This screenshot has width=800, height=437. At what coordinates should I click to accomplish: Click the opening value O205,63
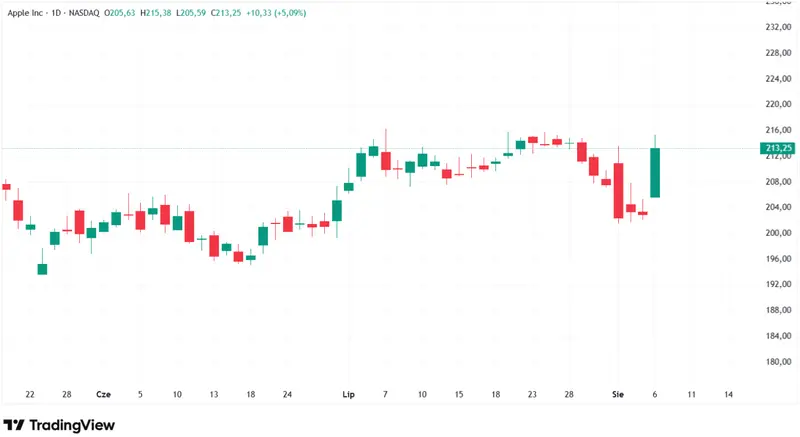coord(120,13)
